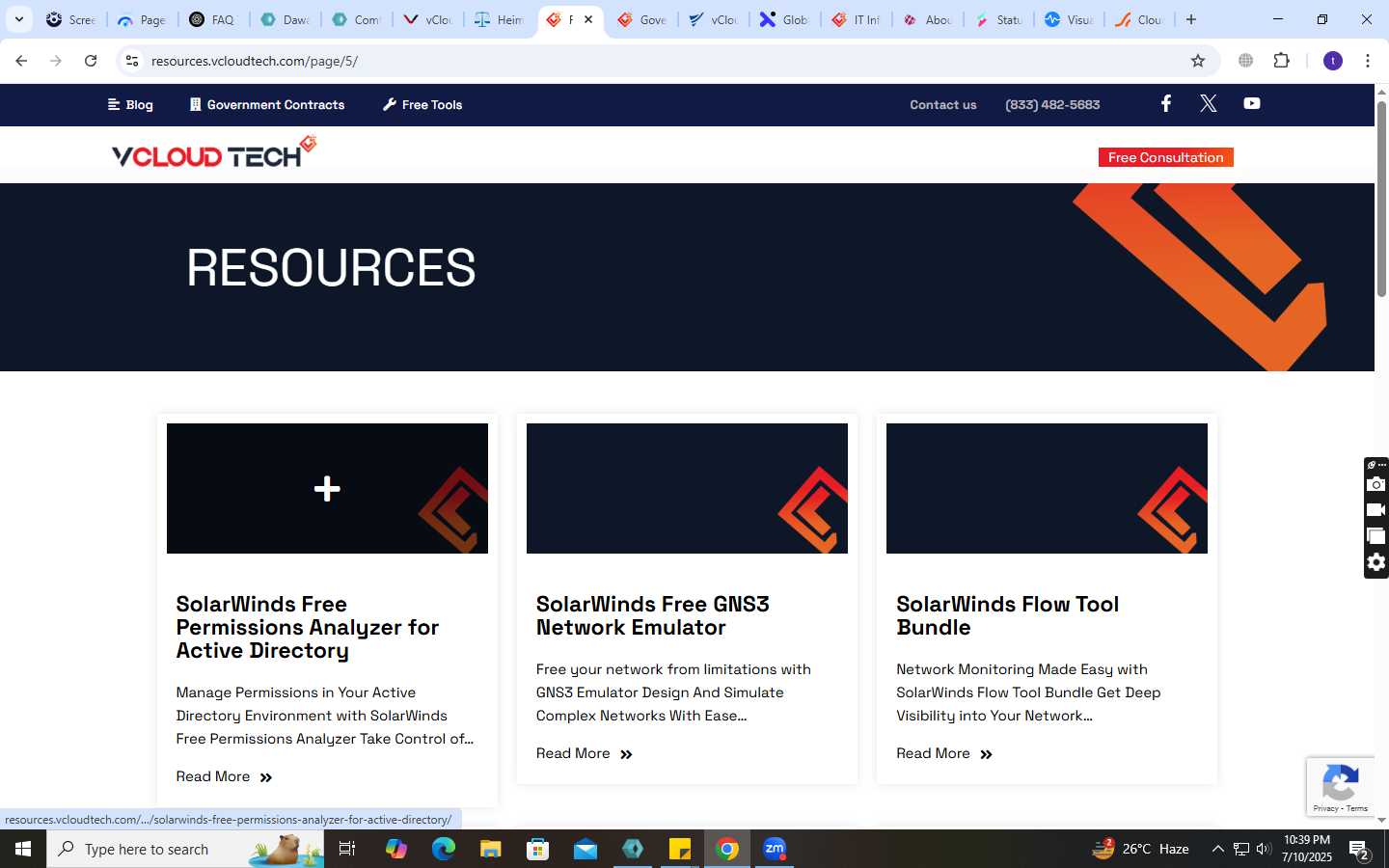Open the weather 26°C Haze widget
The width and height of the screenshot is (1389, 868).
pyautogui.click(x=1140, y=849)
